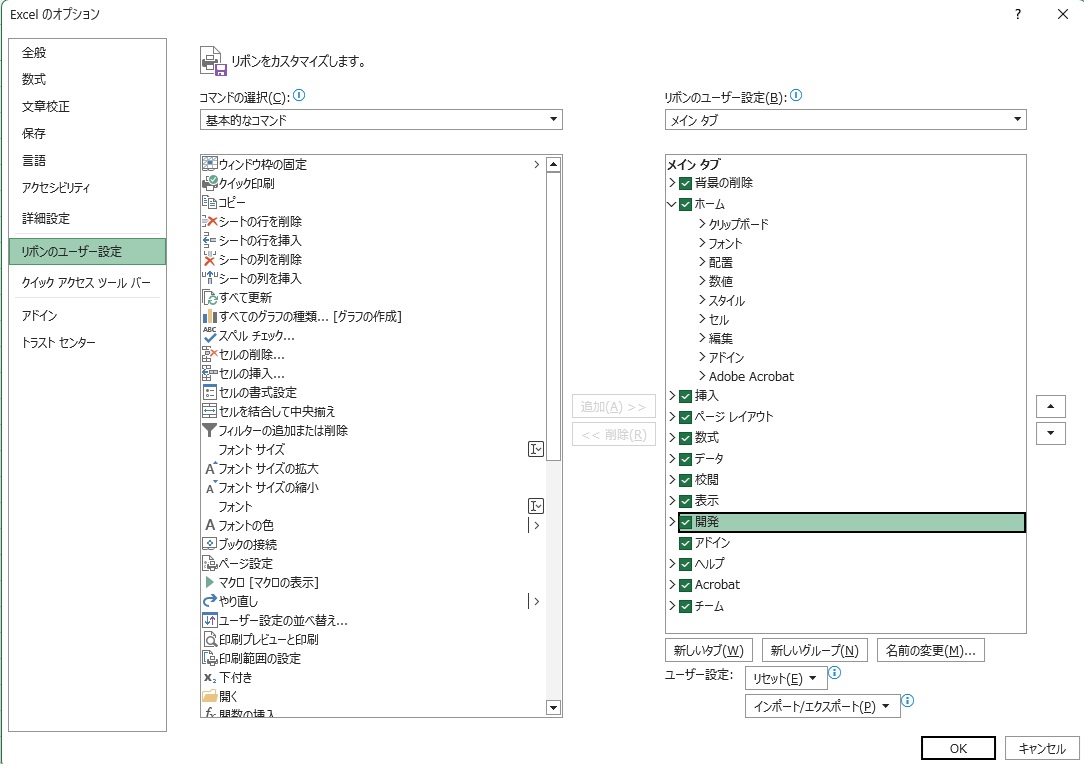Toggle the 数式 tab checkbox in tree

685,438
